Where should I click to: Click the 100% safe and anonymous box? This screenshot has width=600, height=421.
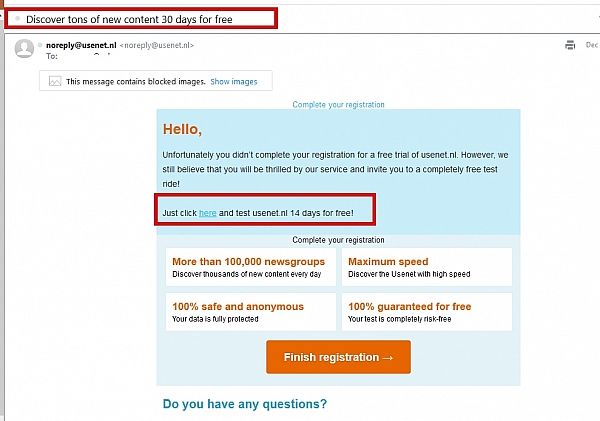point(251,312)
